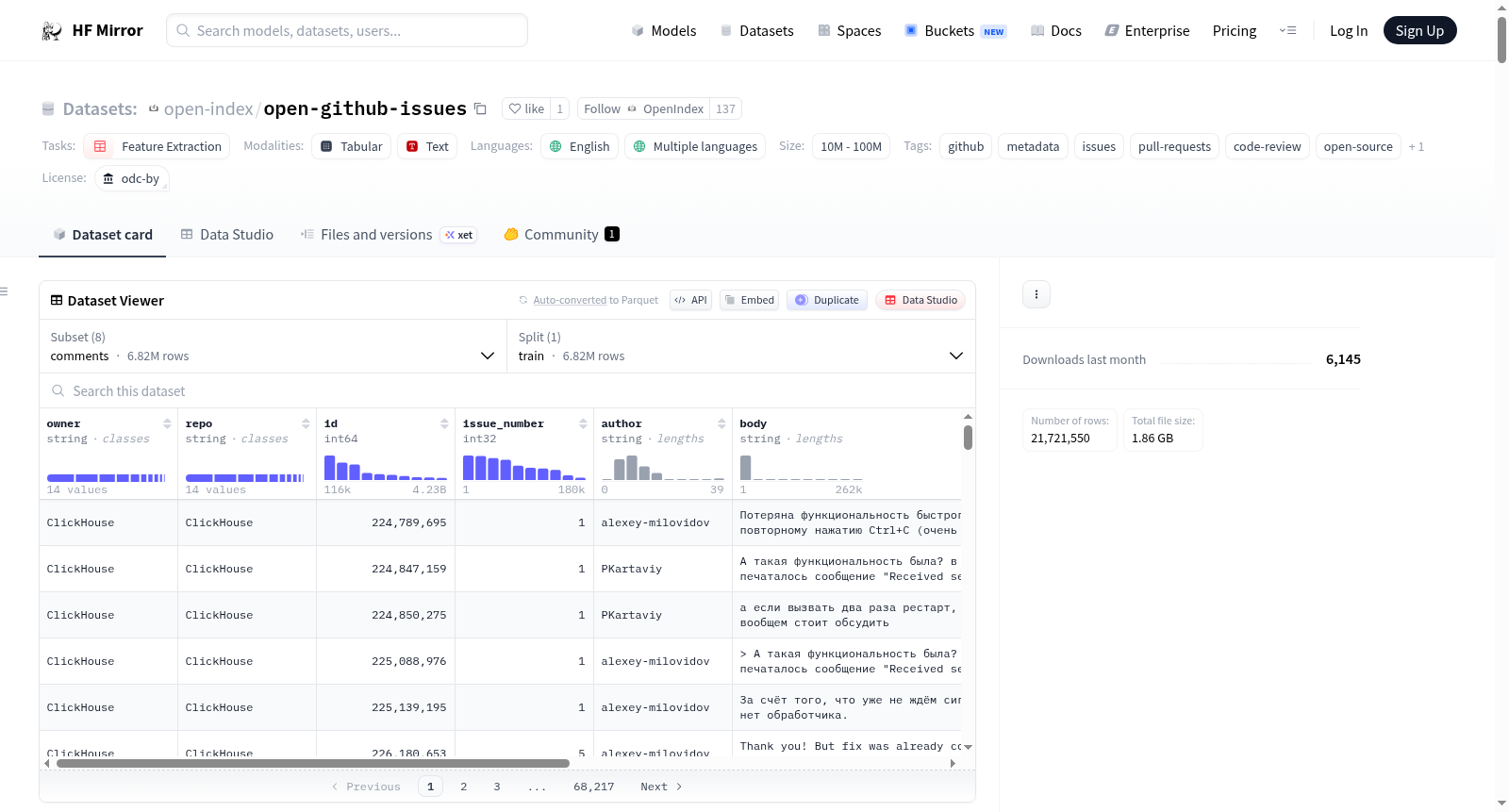Image resolution: width=1509 pixels, height=812 pixels.
Task: Select the Text modality tag
Action: 427,146
